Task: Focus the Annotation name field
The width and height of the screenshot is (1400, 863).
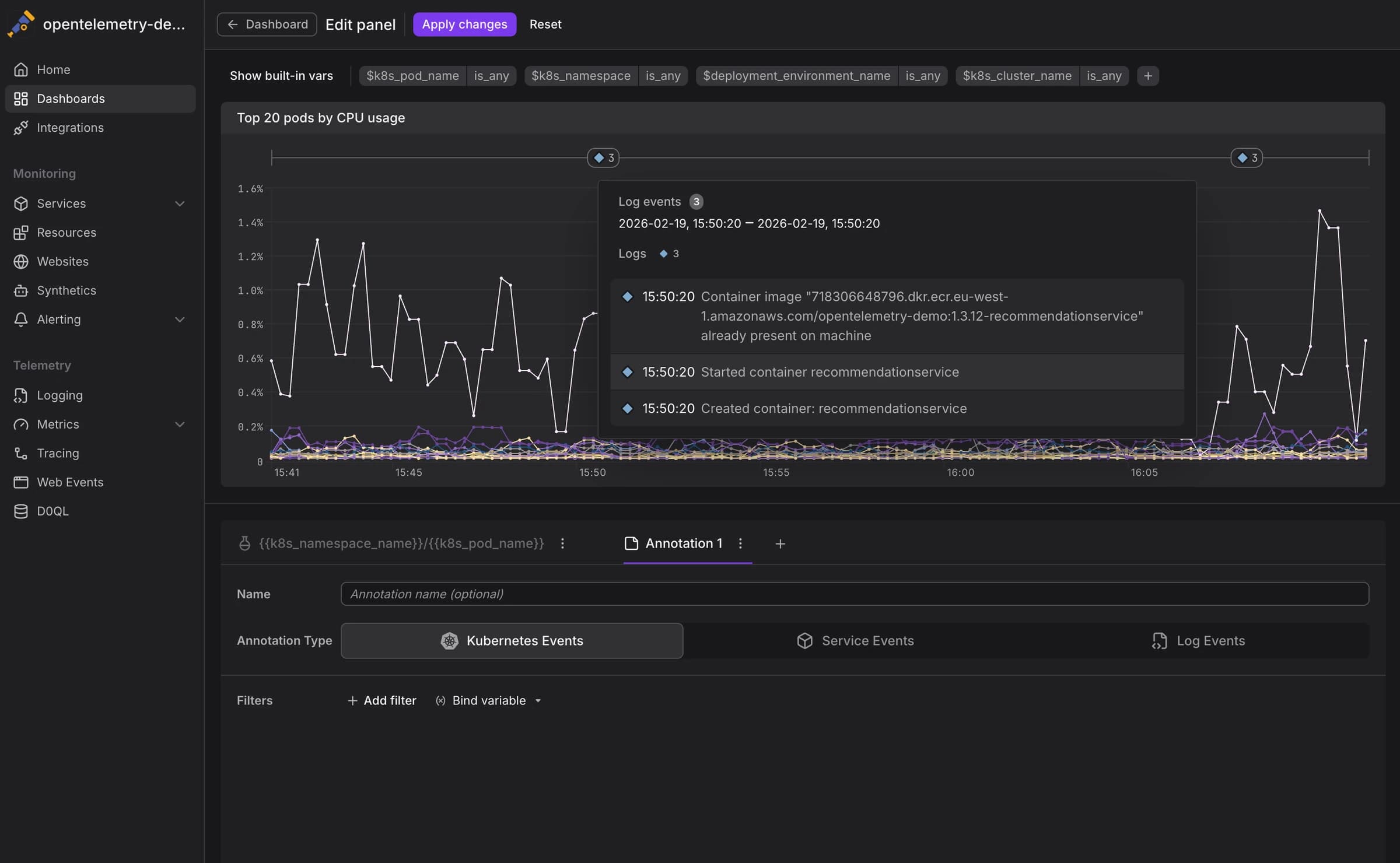Action: [855, 594]
